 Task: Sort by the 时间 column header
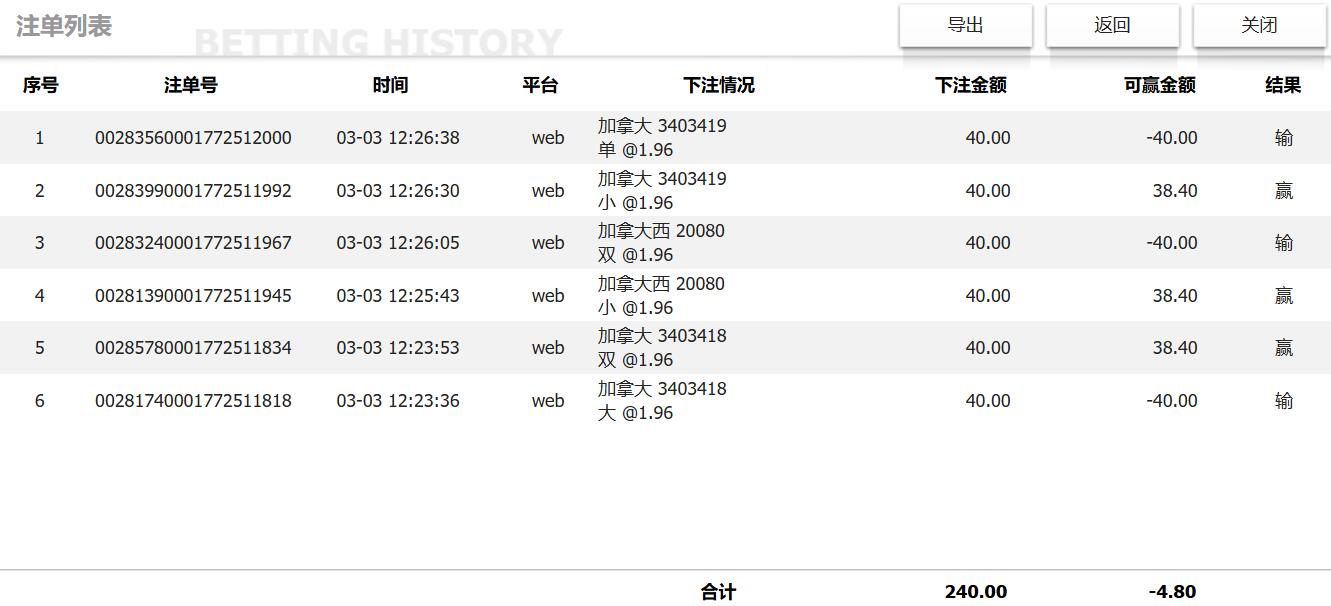[x=390, y=85]
